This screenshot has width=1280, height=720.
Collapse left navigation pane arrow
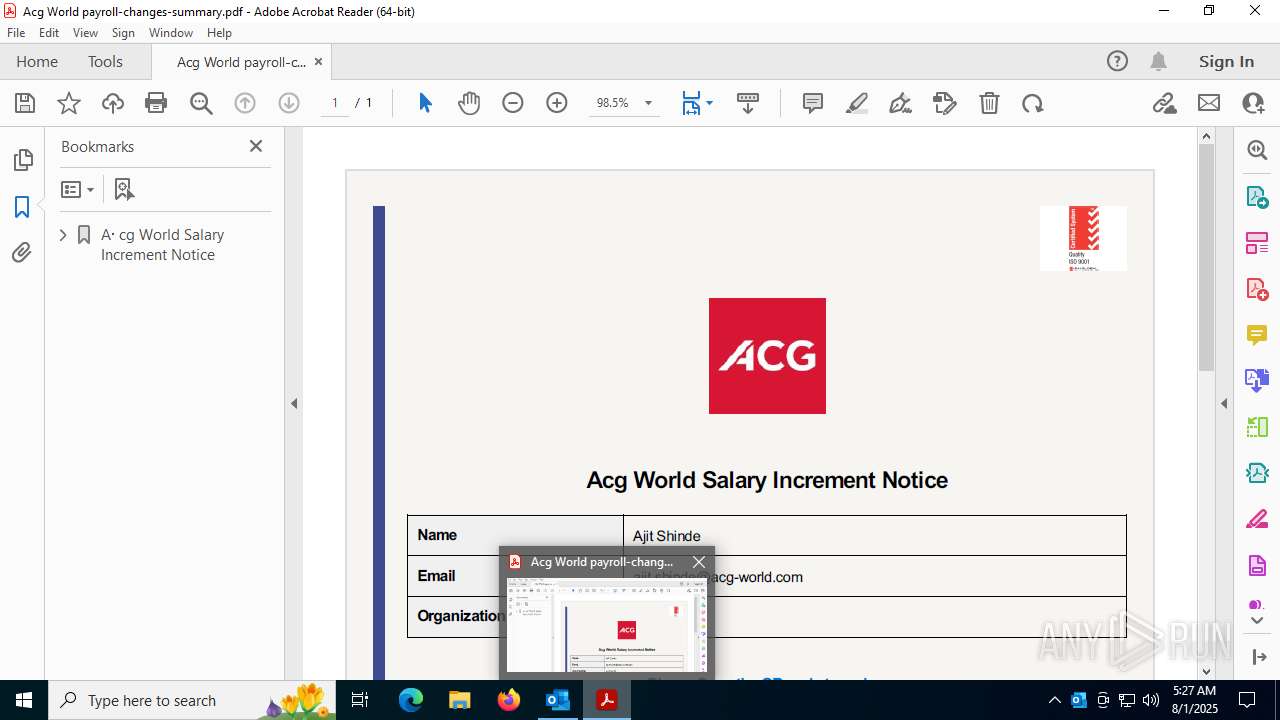pyautogui.click(x=294, y=404)
